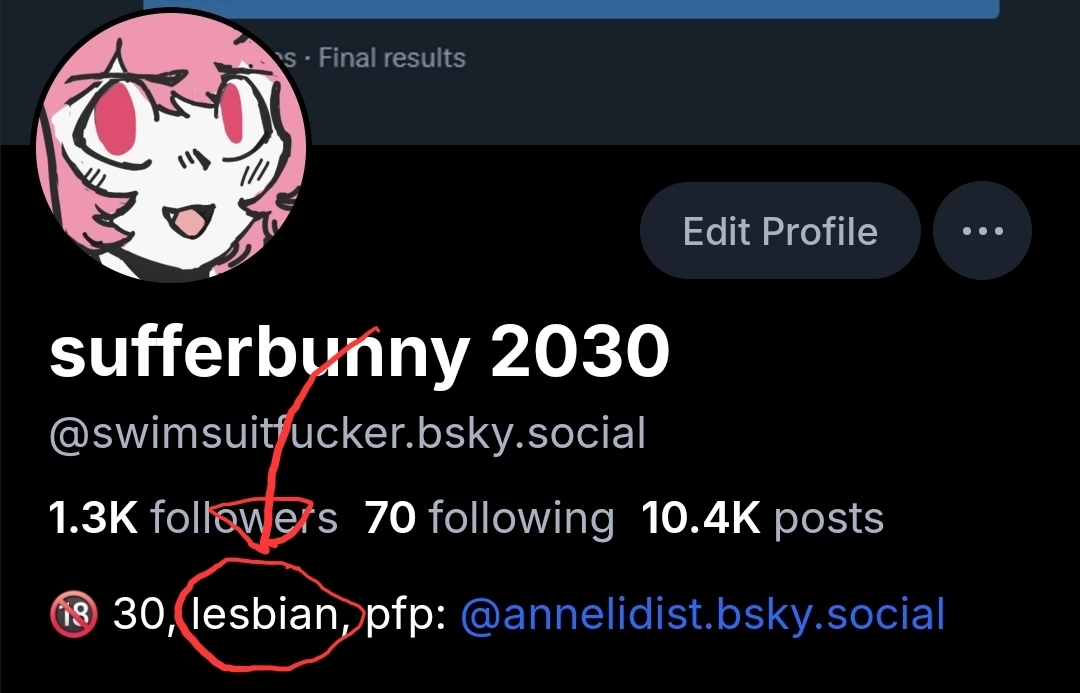The image size is (1080, 693).
Task: Click the pfp: label in bio
Action: [x=406, y=615]
